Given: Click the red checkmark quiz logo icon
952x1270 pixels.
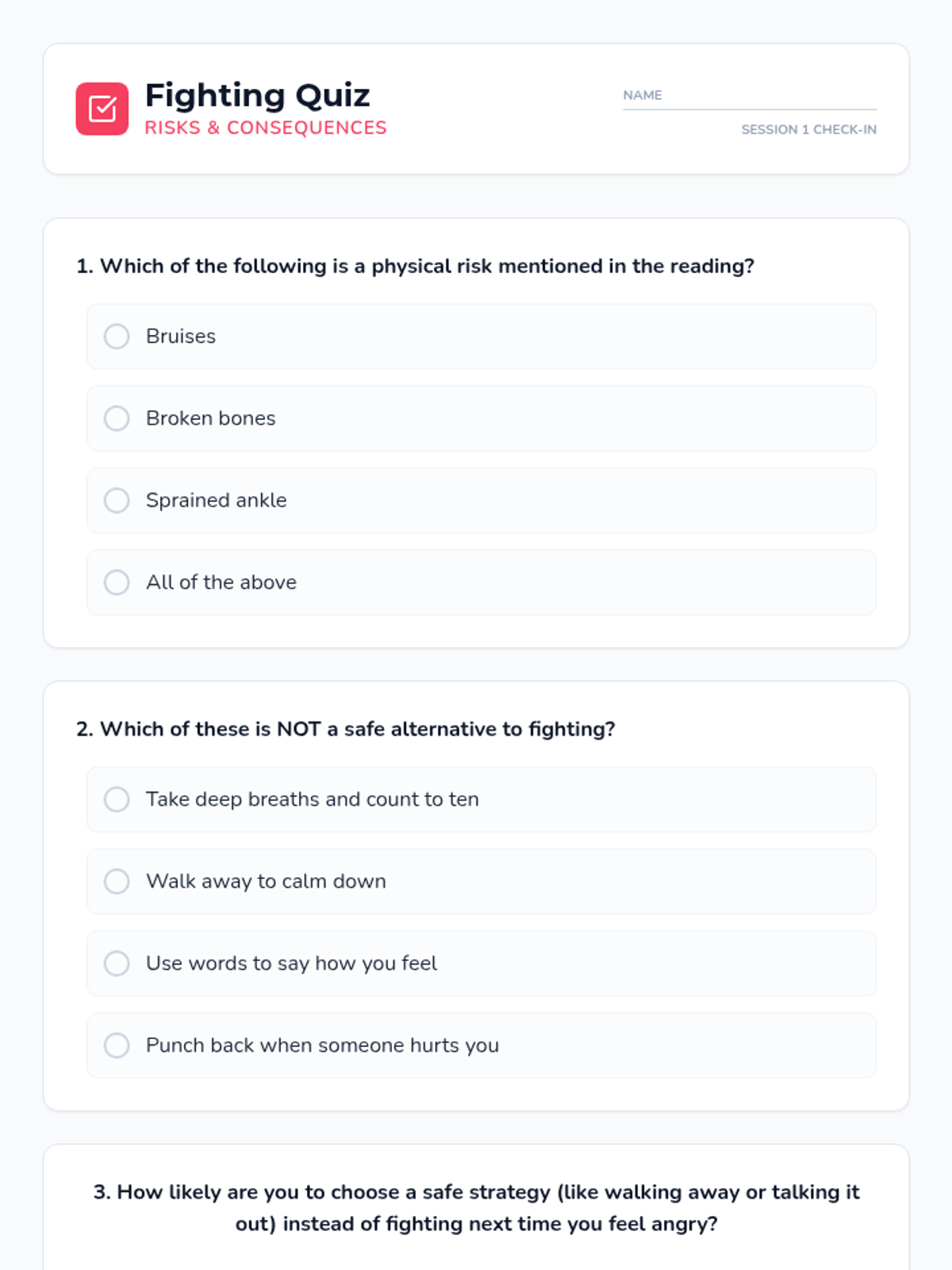Looking at the screenshot, I should coord(102,109).
